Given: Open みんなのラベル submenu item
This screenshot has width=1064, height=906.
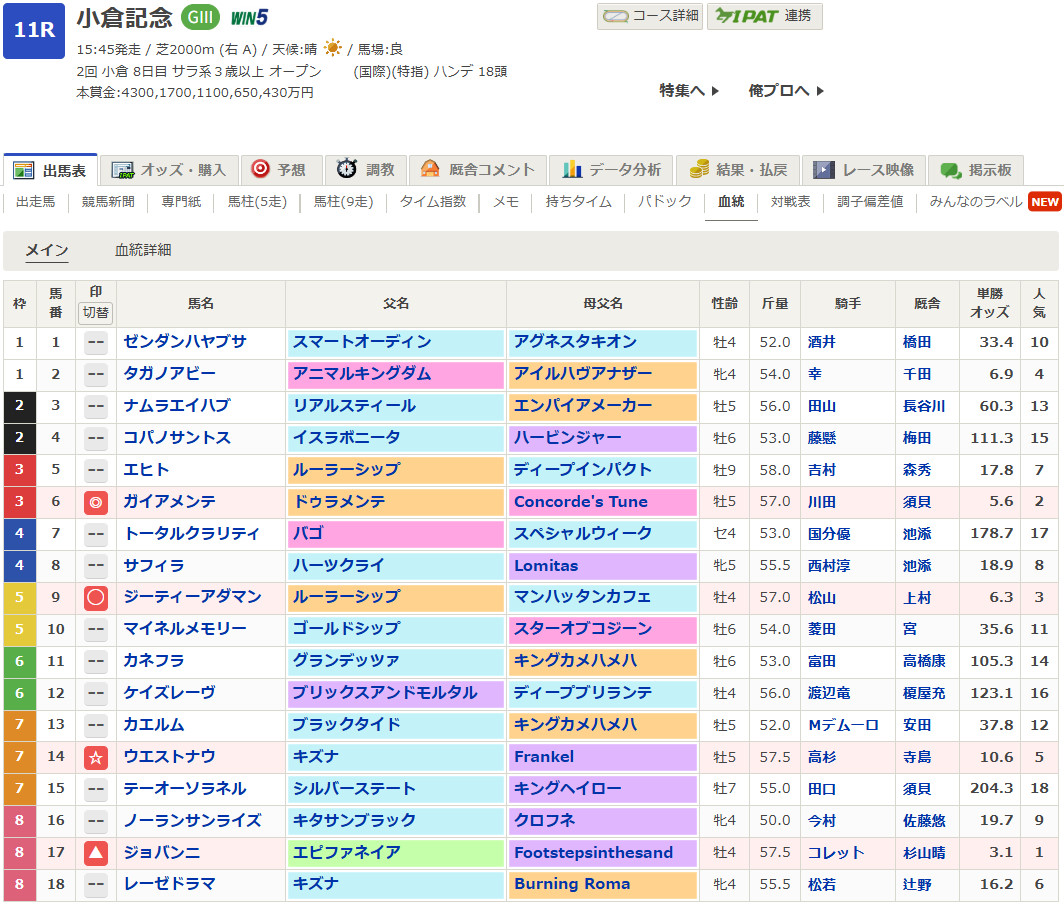Looking at the screenshot, I should [x=976, y=202].
